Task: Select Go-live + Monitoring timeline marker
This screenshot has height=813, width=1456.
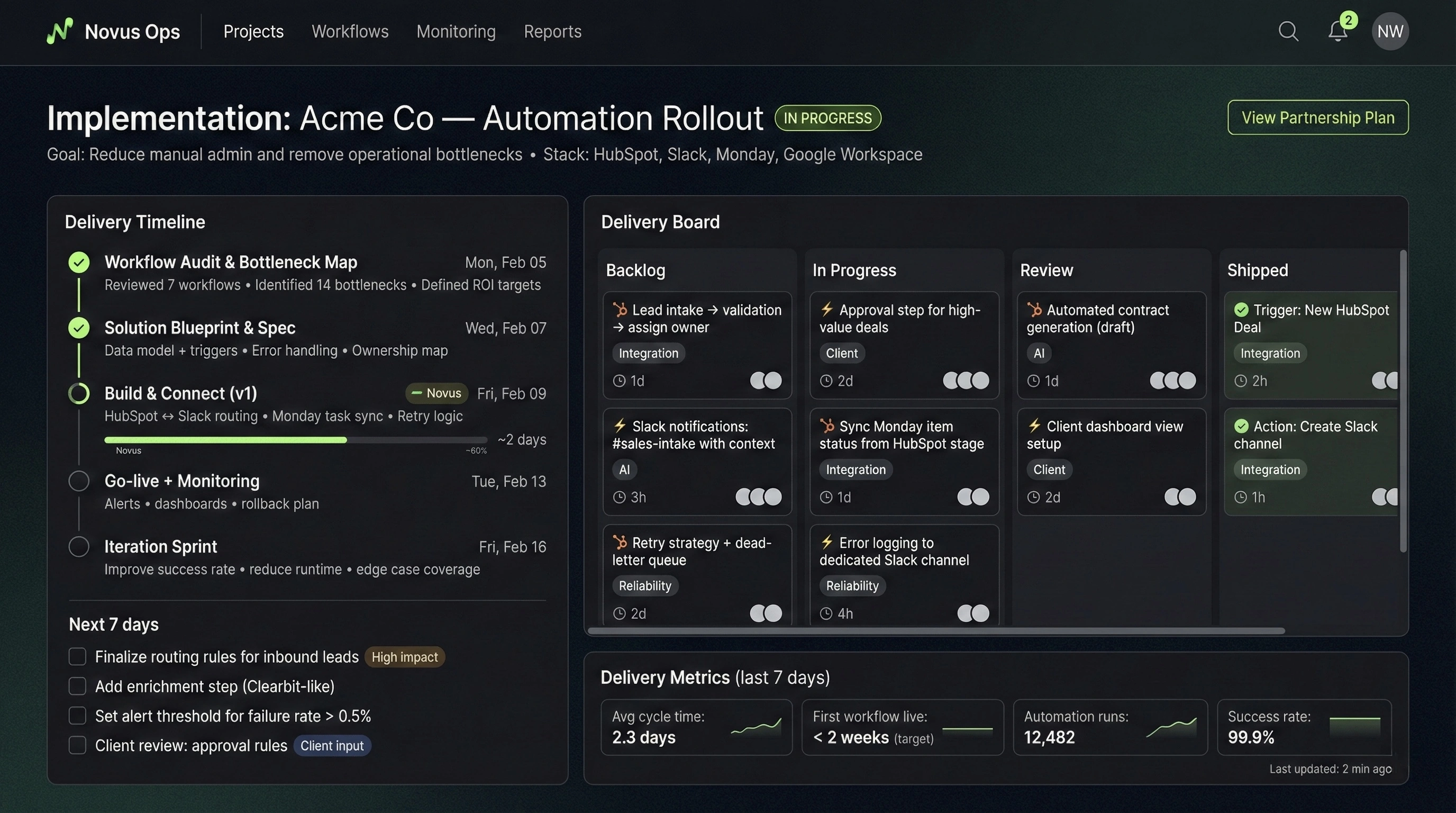Action: tap(79, 481)
